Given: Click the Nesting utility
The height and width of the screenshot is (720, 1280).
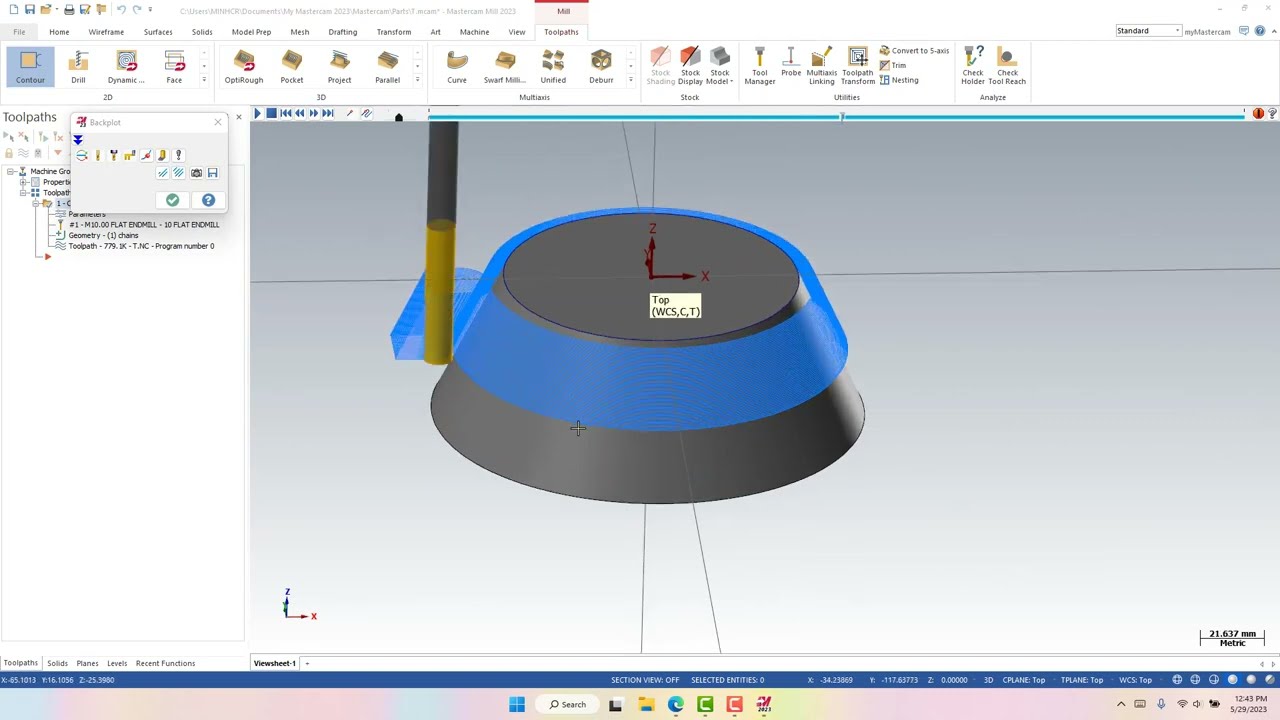Looking at the screenshot, I should (x=899, y=80).
